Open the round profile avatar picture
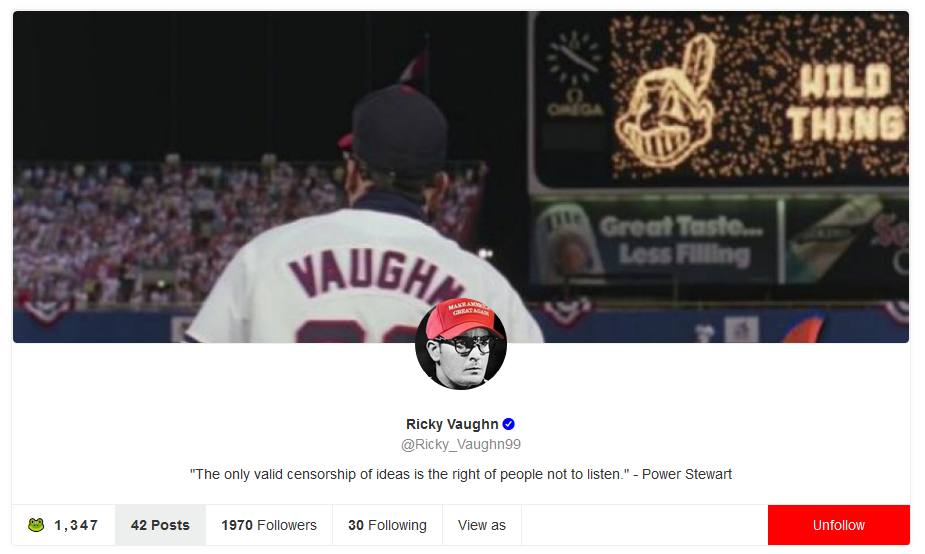 tap(461, 344)
